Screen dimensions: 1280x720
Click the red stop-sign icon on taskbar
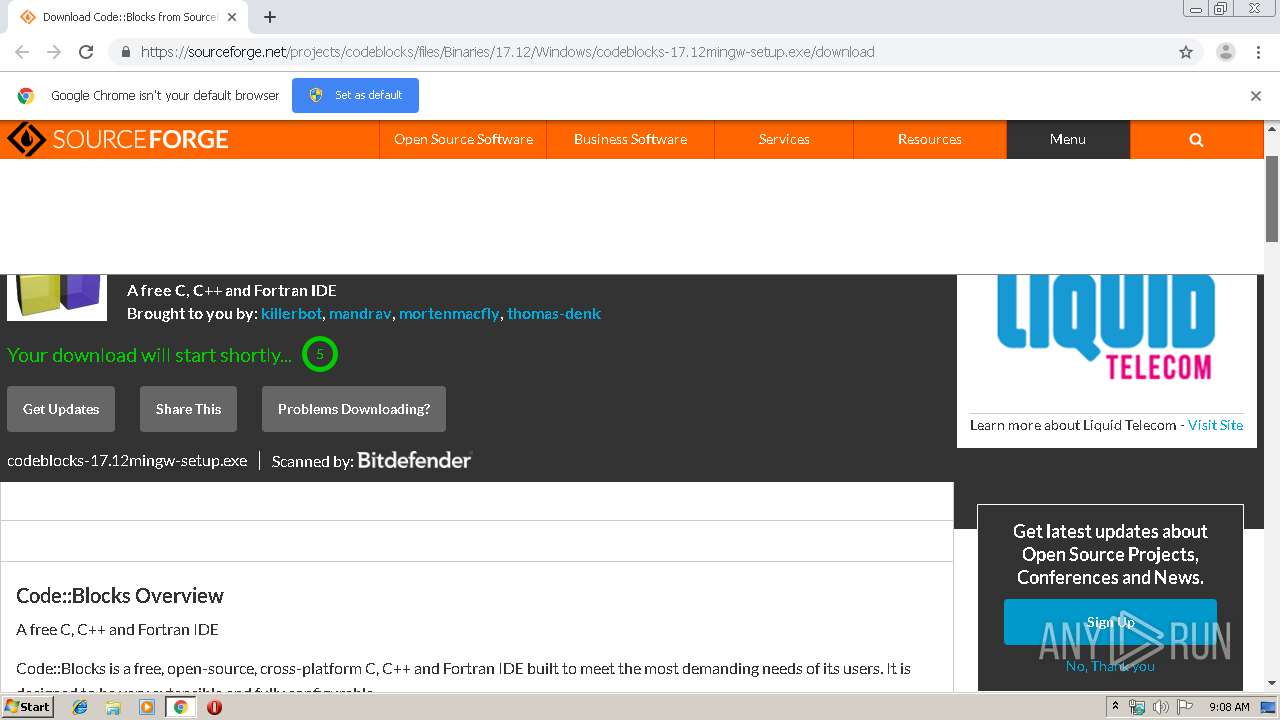(x=214, y=707)
